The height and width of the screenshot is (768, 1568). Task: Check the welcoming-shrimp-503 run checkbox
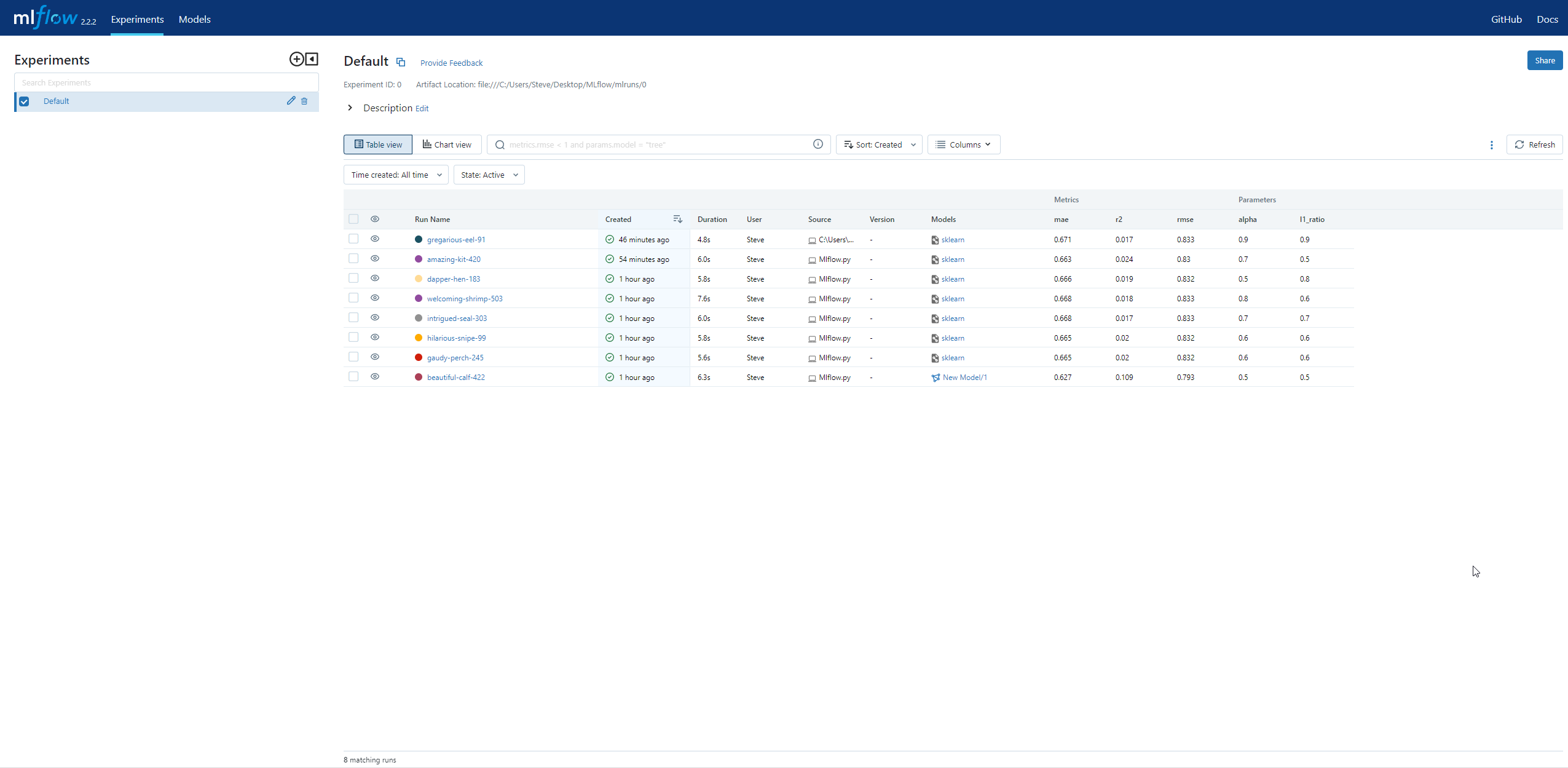pyautogui.click(x=353, y=298)
